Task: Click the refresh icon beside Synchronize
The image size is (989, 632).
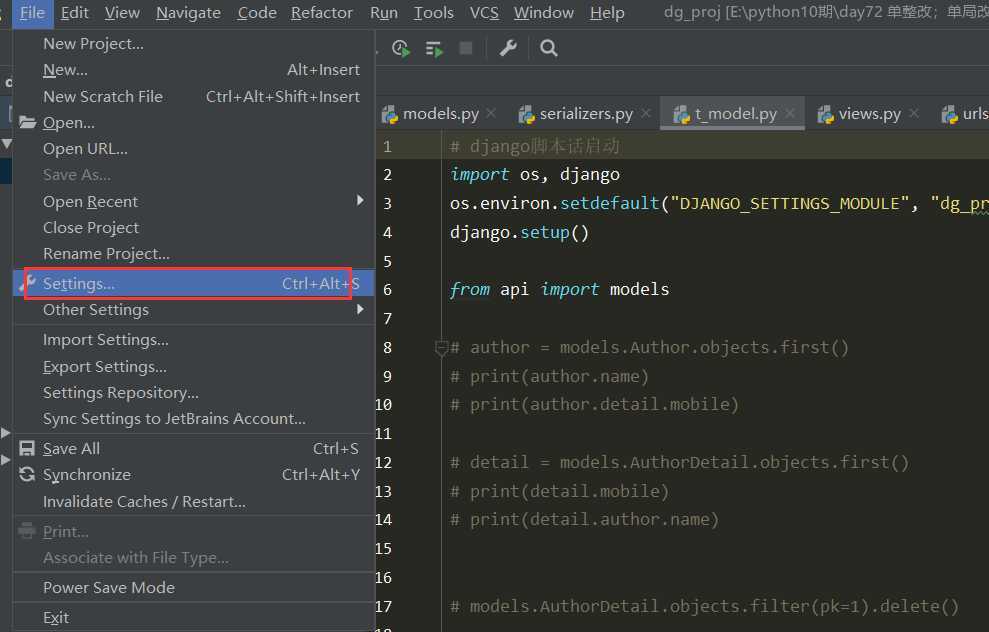Action: tap(27, 474)
